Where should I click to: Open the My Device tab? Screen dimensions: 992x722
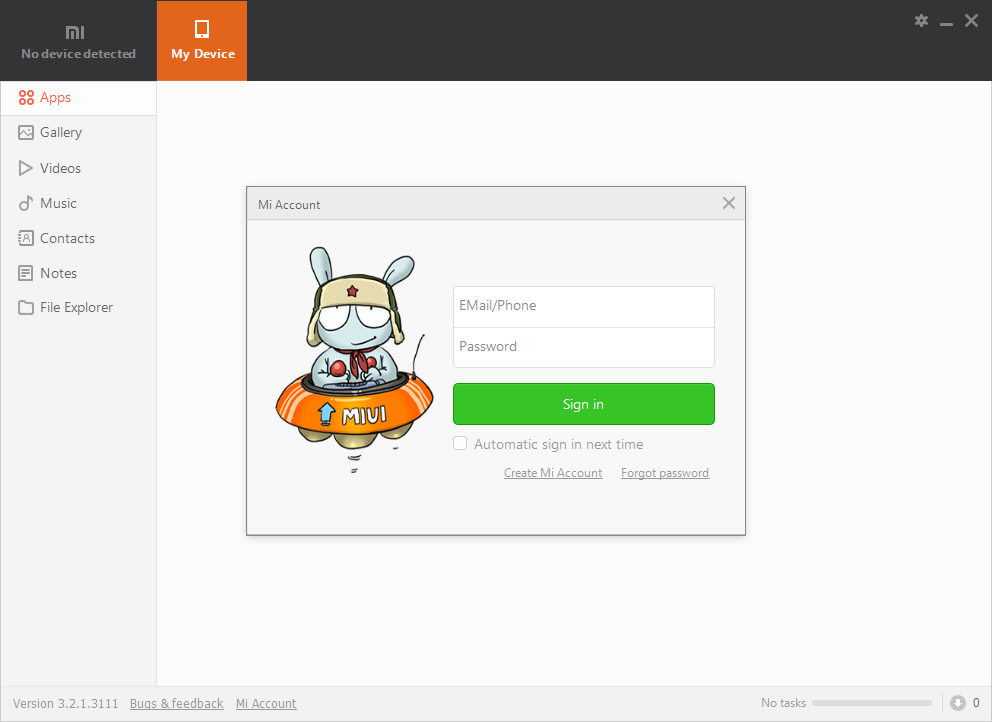202,40
